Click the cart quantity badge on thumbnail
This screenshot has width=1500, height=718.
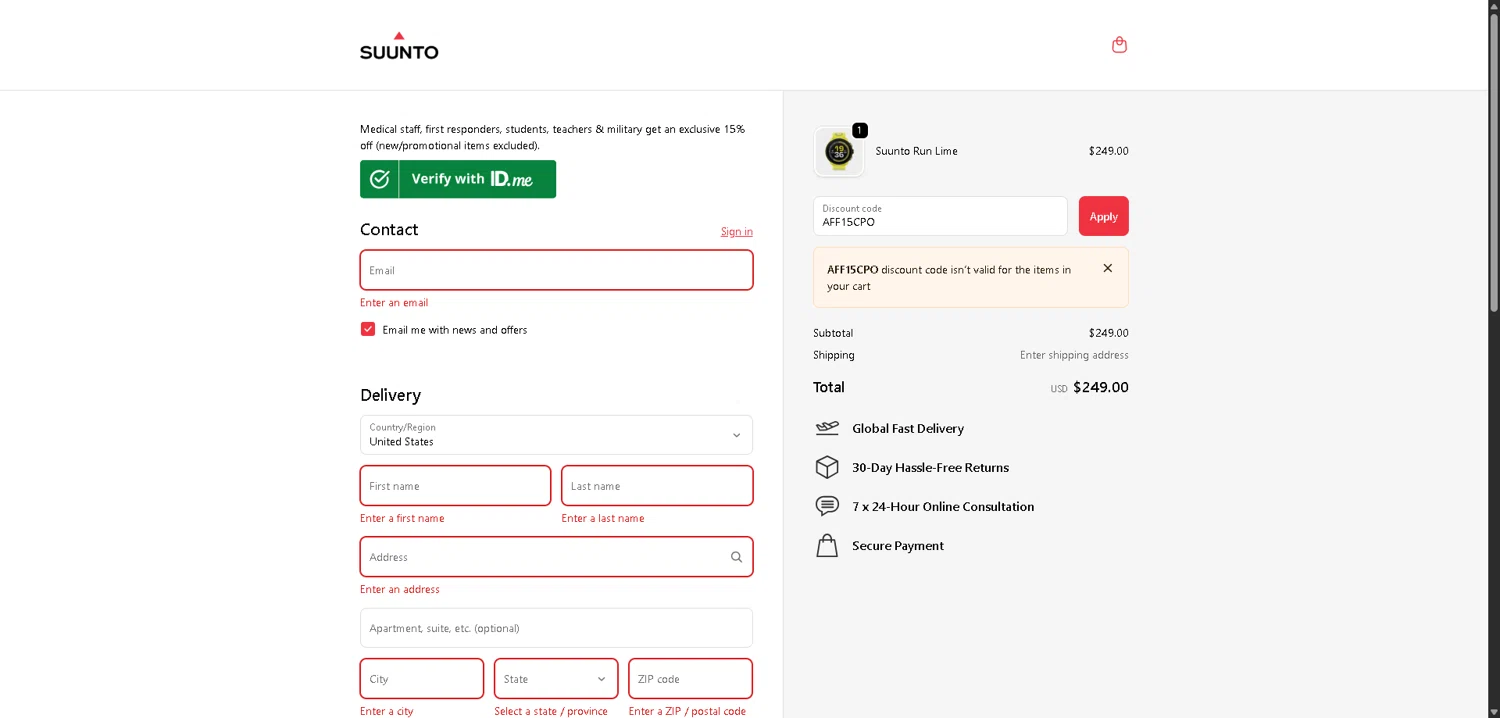(860, 130)
